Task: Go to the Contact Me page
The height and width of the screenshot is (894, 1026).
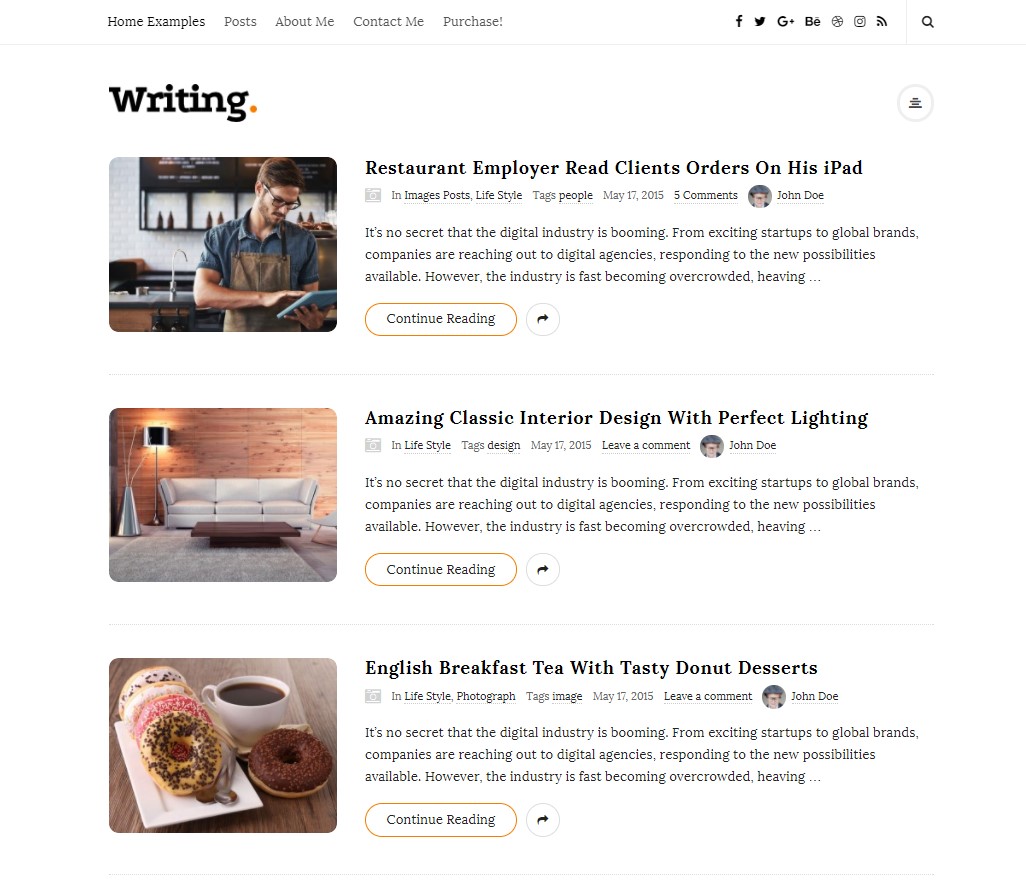Action: tap(389, 22)
